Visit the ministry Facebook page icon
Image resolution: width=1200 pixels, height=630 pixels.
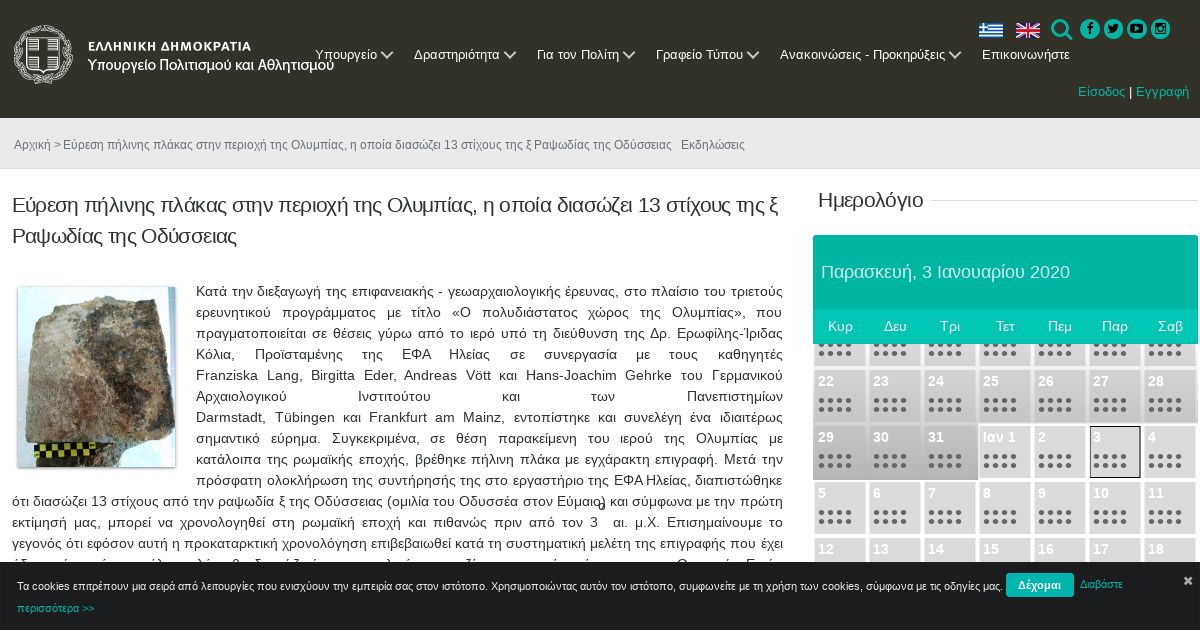tap(1090, 29)
